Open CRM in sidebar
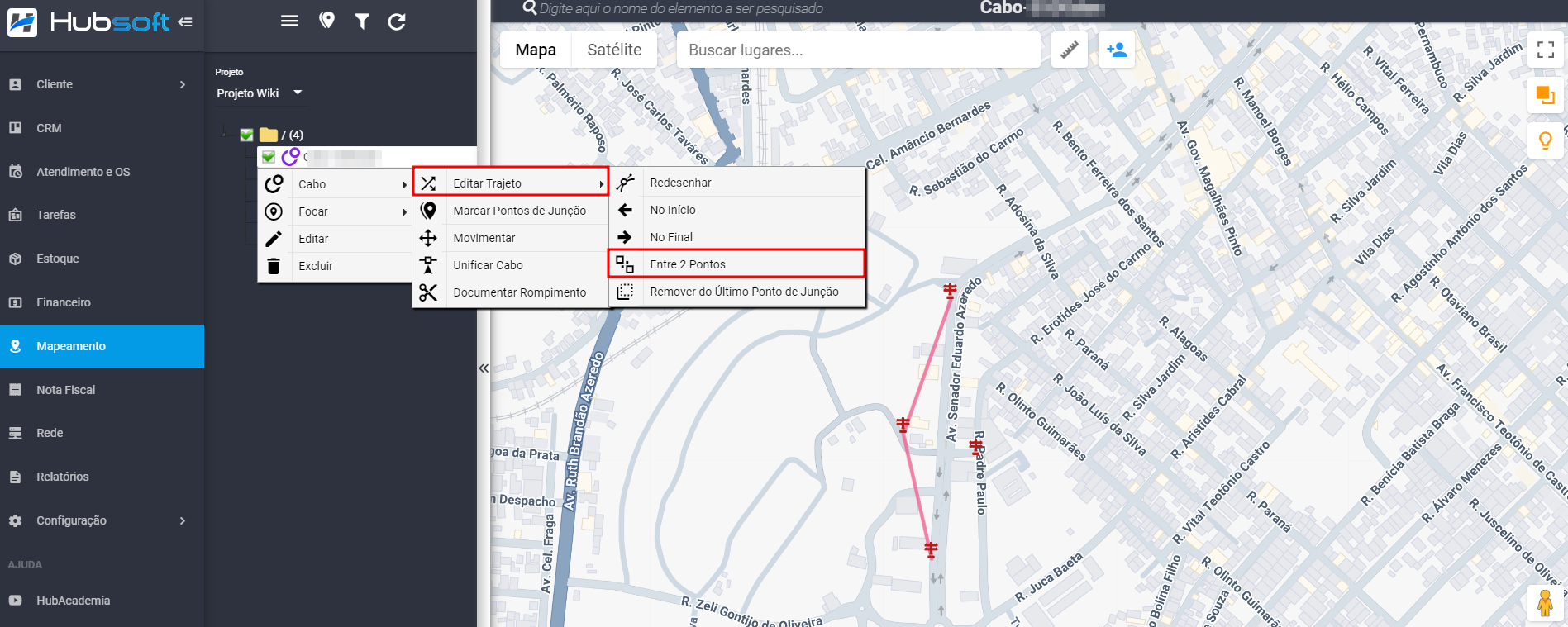This screenshot has width=1568, height=627. [x=102, y=128]
